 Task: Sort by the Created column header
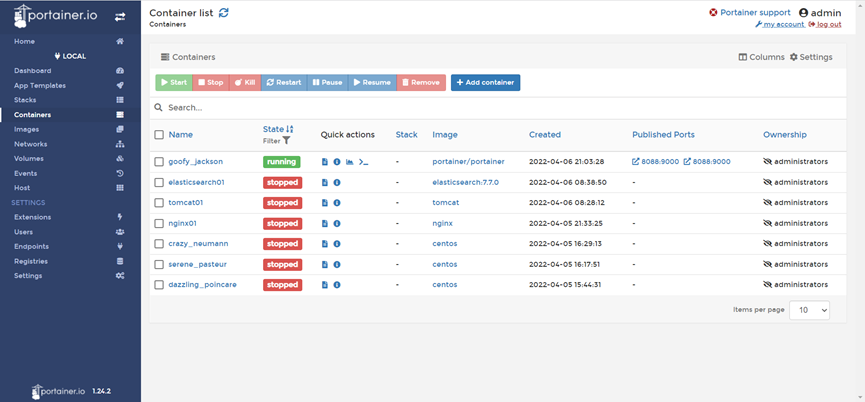544,135
